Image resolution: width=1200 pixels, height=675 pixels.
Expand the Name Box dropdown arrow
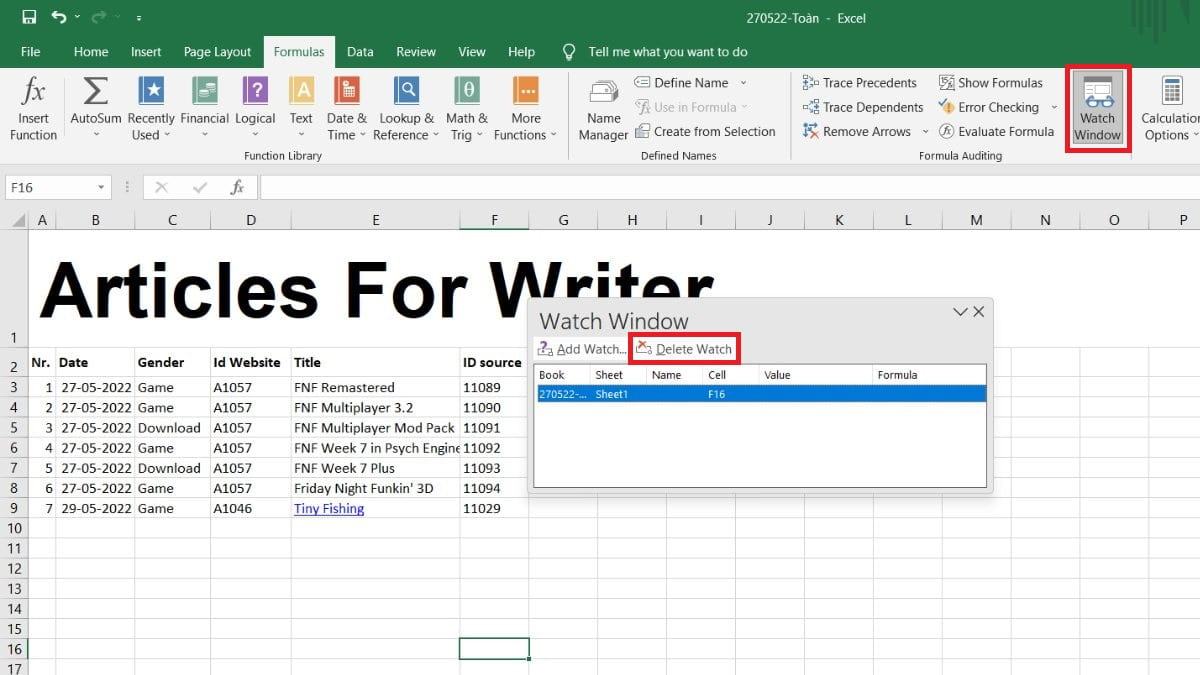click(x=101, y=188)
